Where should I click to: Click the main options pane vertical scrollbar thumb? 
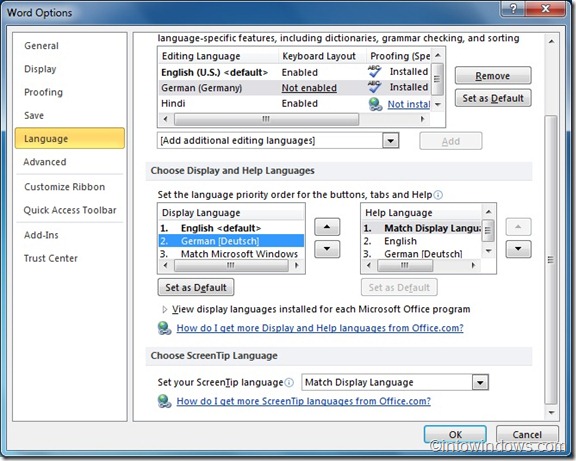point(551,259)
